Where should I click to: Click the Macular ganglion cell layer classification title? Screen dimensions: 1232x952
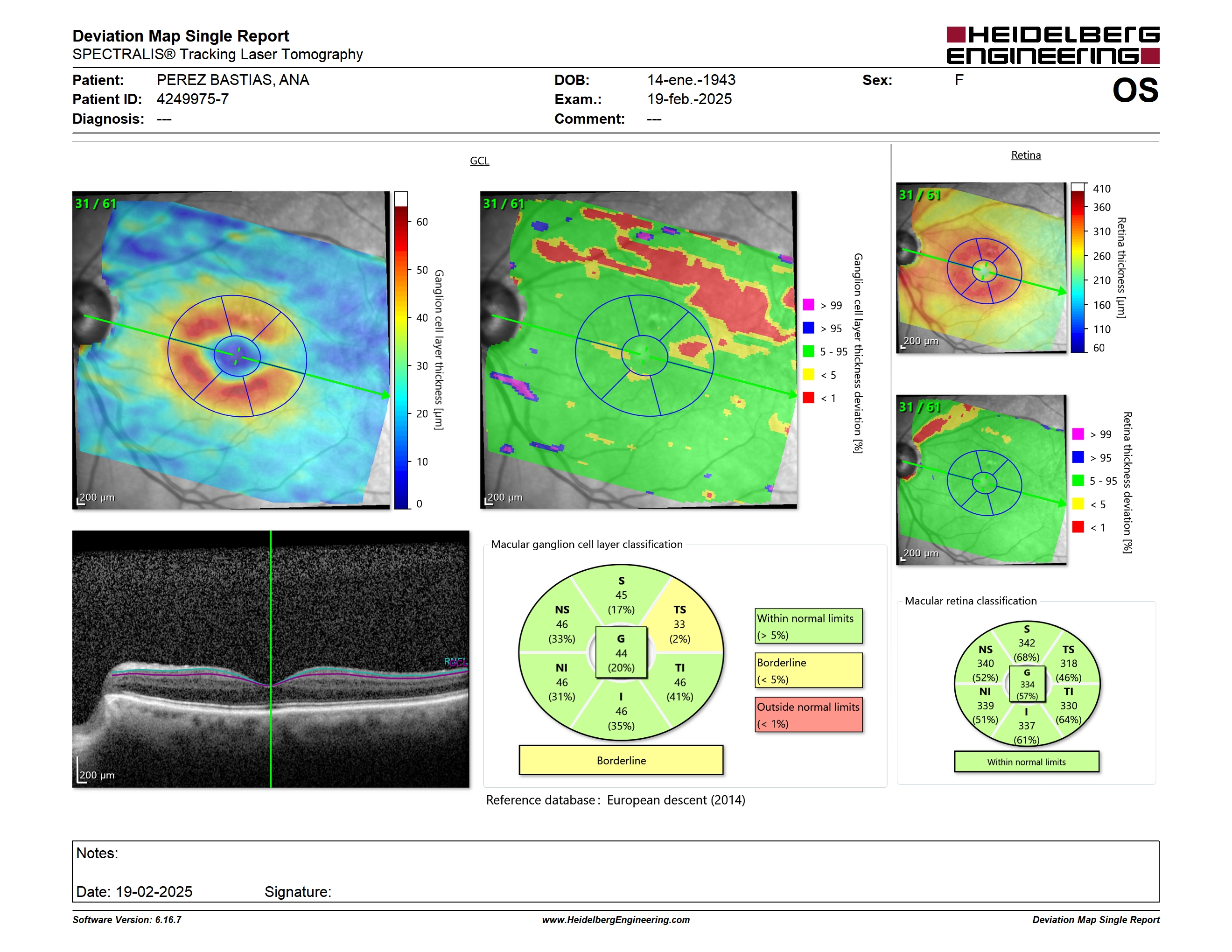point(587,544)
